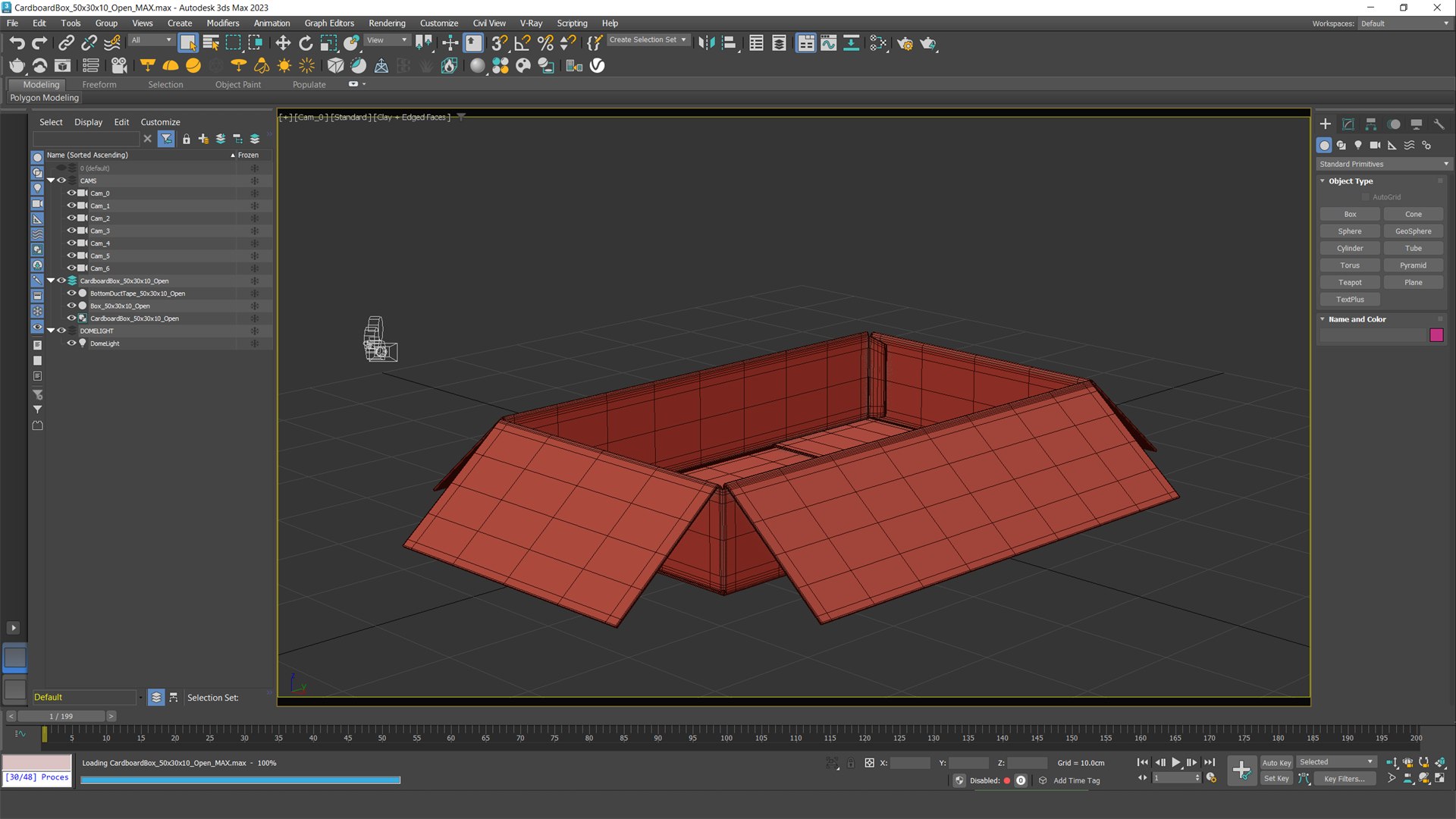
Task: Click the TextPlus object button
Action: coord(1350,300)
